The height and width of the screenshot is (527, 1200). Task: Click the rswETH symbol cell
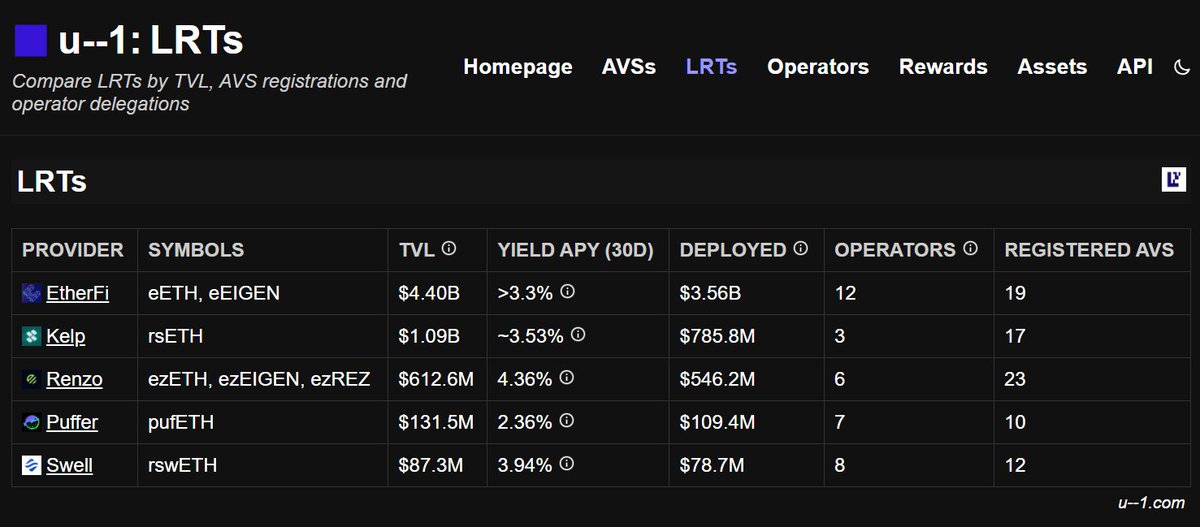(183, 465)
